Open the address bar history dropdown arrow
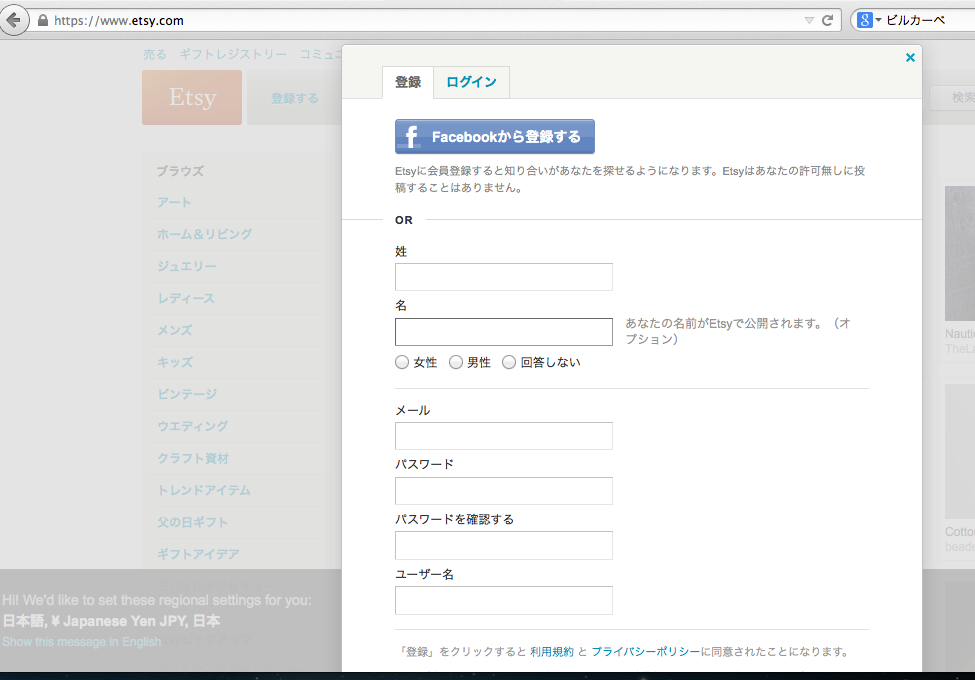Screen dimensions: 975x680 (809, 21)
